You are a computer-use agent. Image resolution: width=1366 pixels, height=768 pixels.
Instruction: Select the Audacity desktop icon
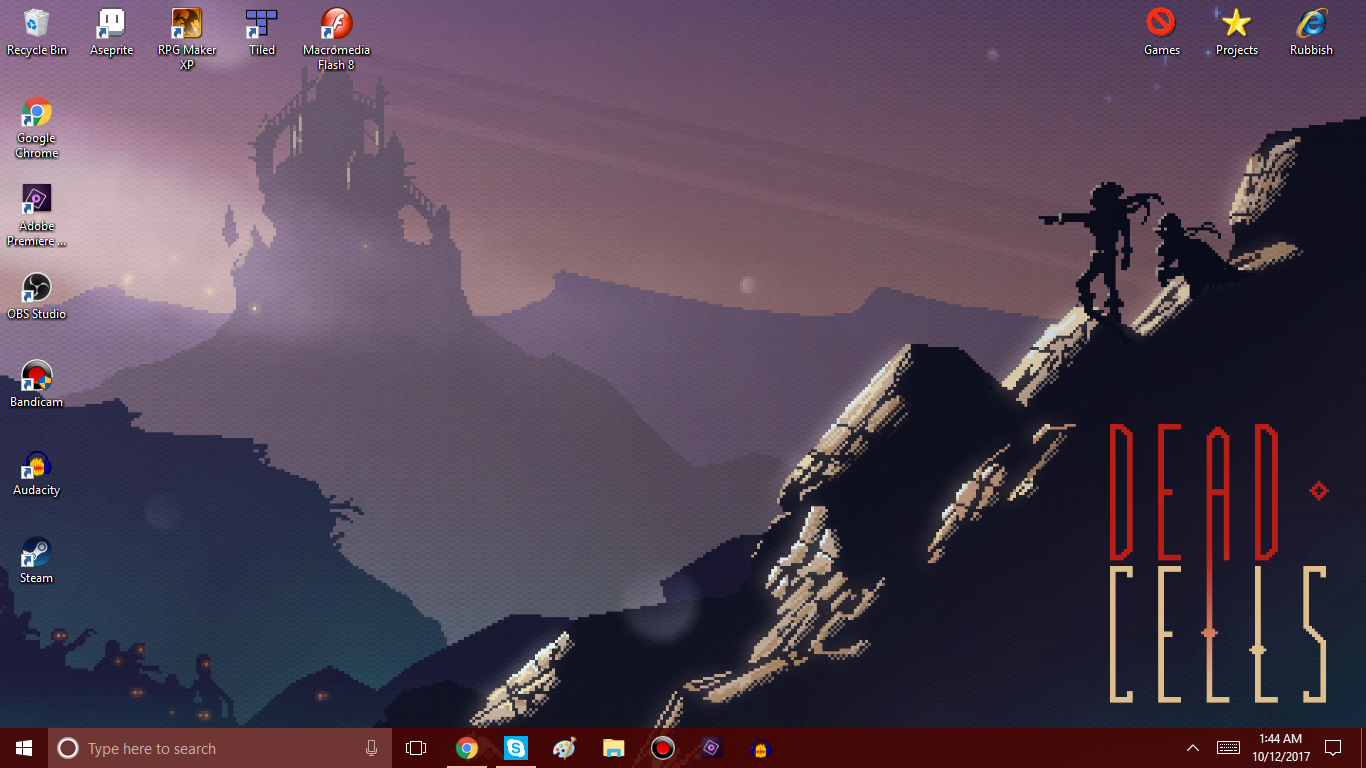pyautogui.click(x=37, y=464)
